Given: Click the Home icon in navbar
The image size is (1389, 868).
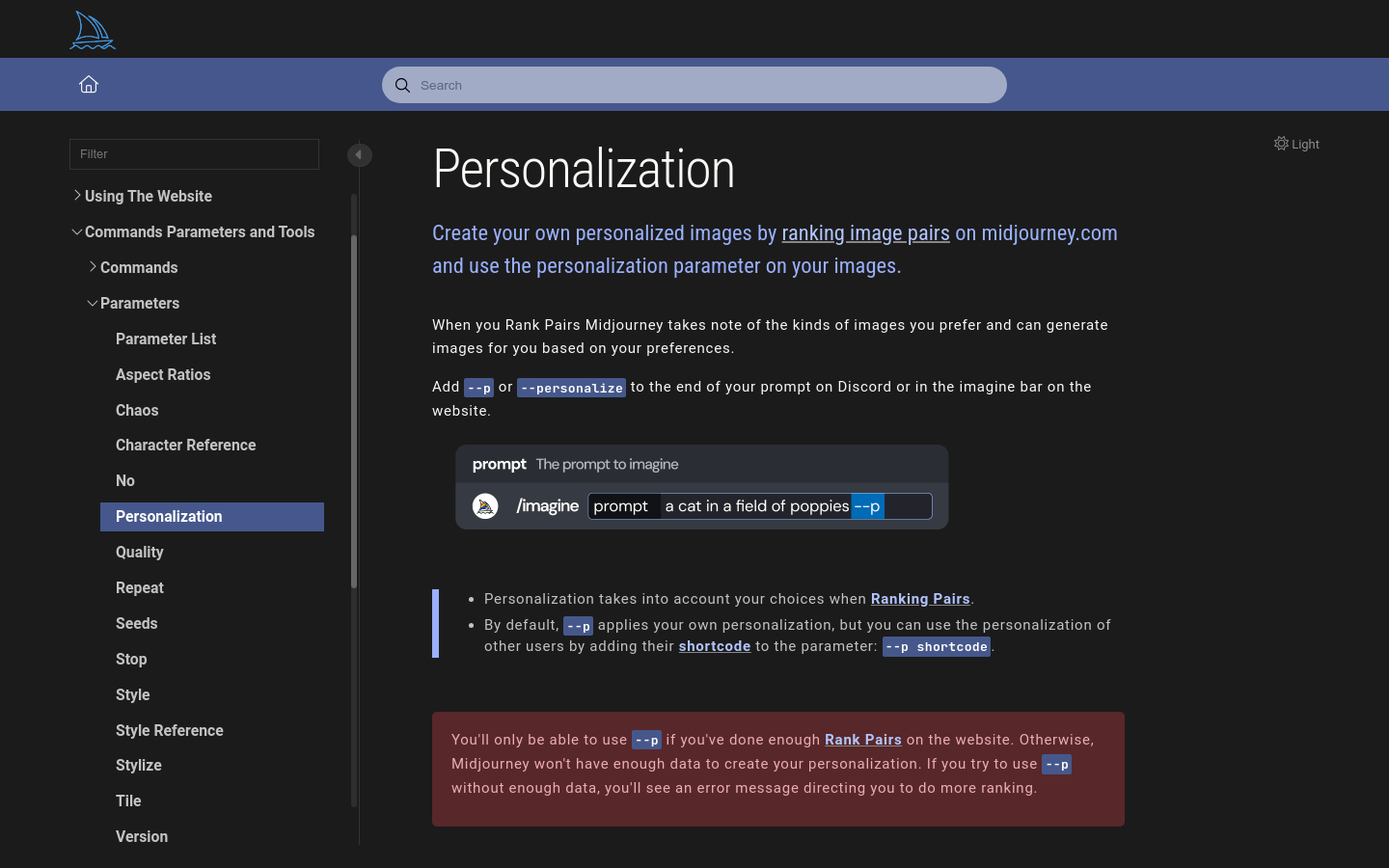Looking at the screenshot, I should click(88, 85).
